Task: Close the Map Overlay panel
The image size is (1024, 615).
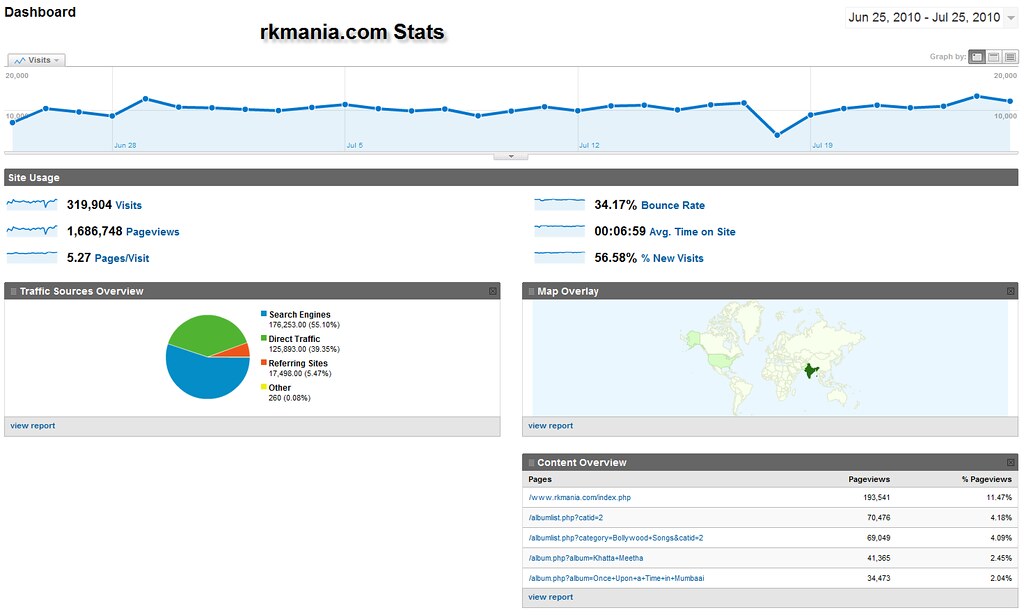Action: [1011, 291]
